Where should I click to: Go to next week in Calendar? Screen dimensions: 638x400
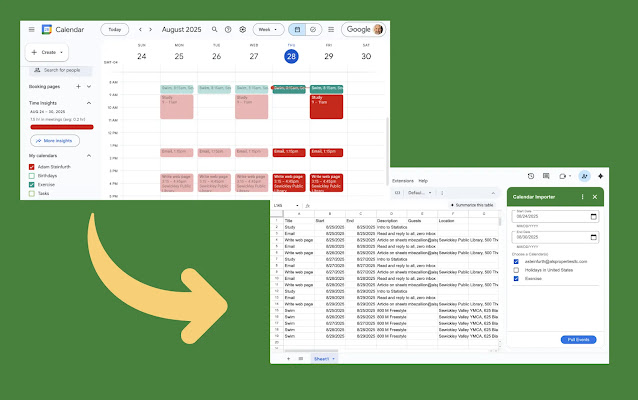click(x=151, y=29)
